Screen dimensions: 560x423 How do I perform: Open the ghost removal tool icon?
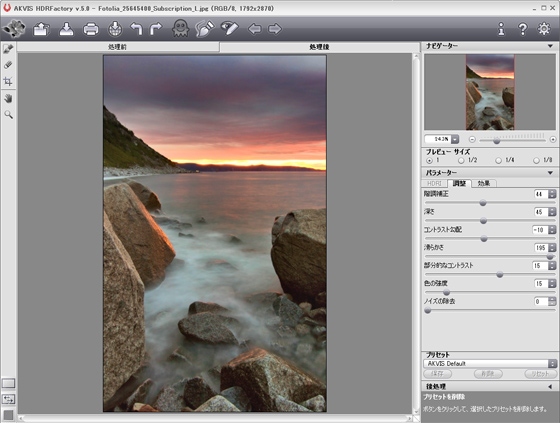[181, 28]
